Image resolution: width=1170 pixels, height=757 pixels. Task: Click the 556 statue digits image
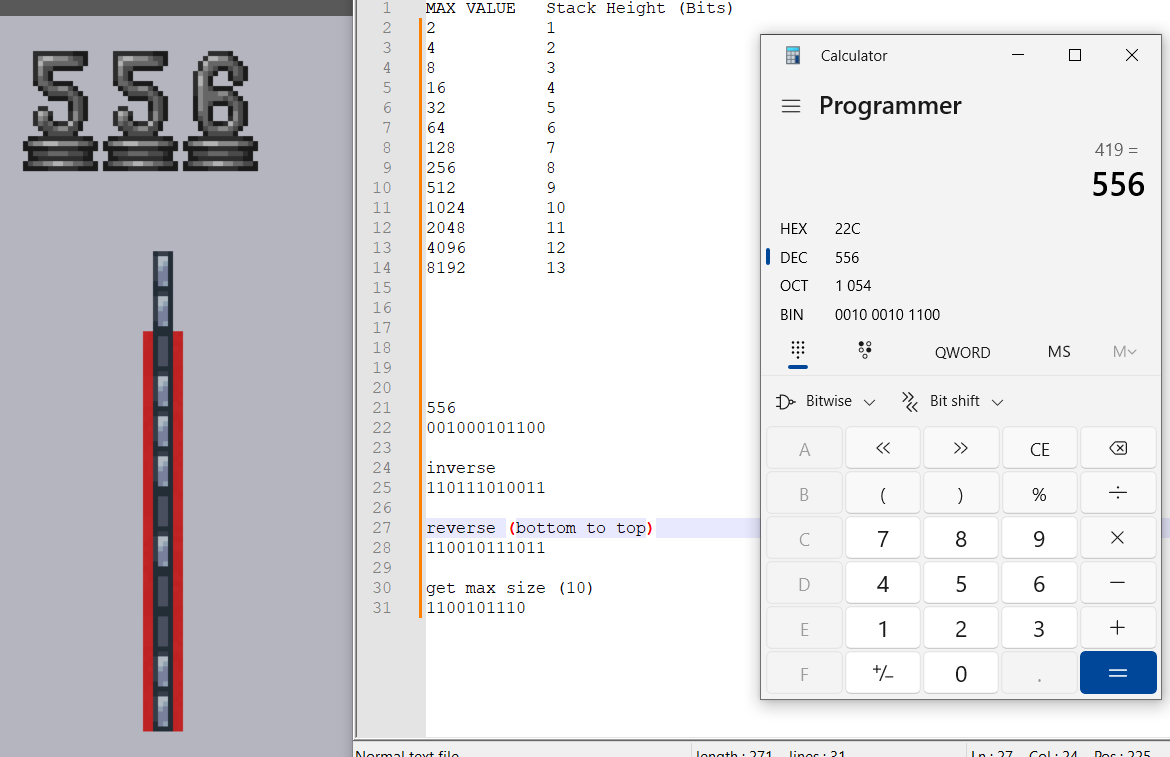pos(140,110)
